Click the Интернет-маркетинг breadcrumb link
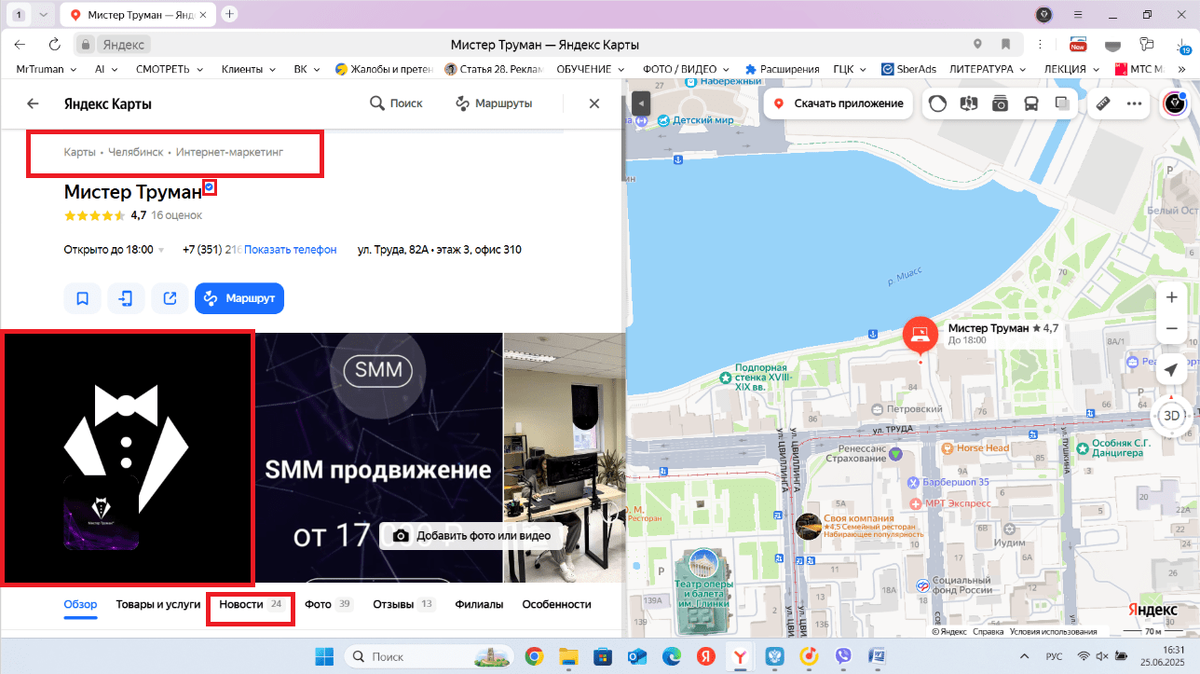 230,152
